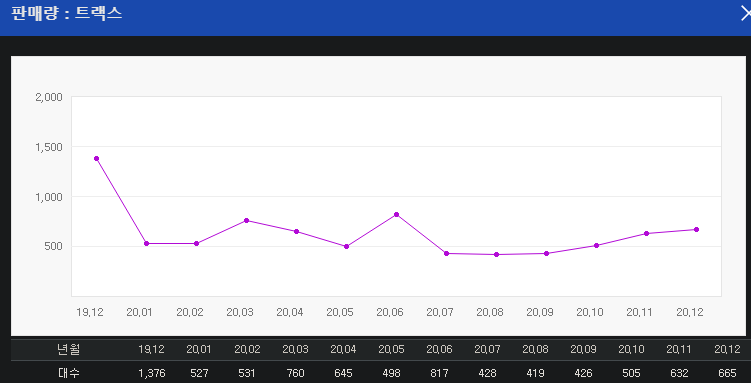Click the 2,000 y-axis label
751x383 pixels.
(x=49, y=97)
